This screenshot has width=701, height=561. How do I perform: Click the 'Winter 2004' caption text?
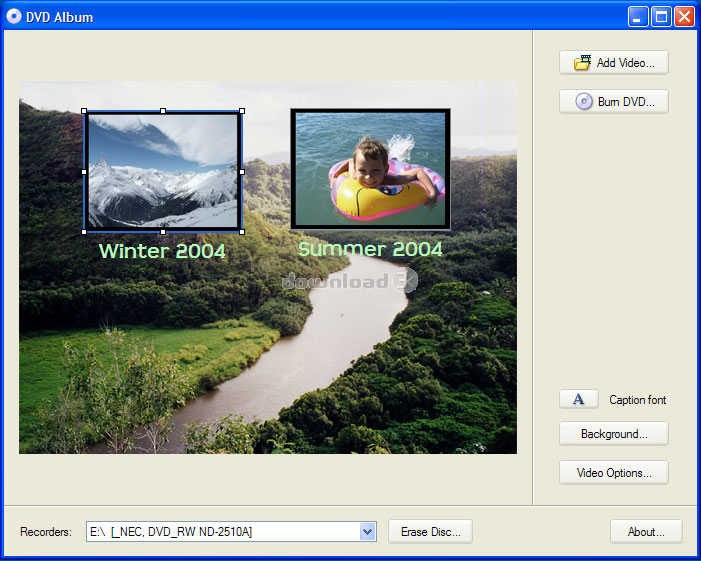tap(163, 251)
